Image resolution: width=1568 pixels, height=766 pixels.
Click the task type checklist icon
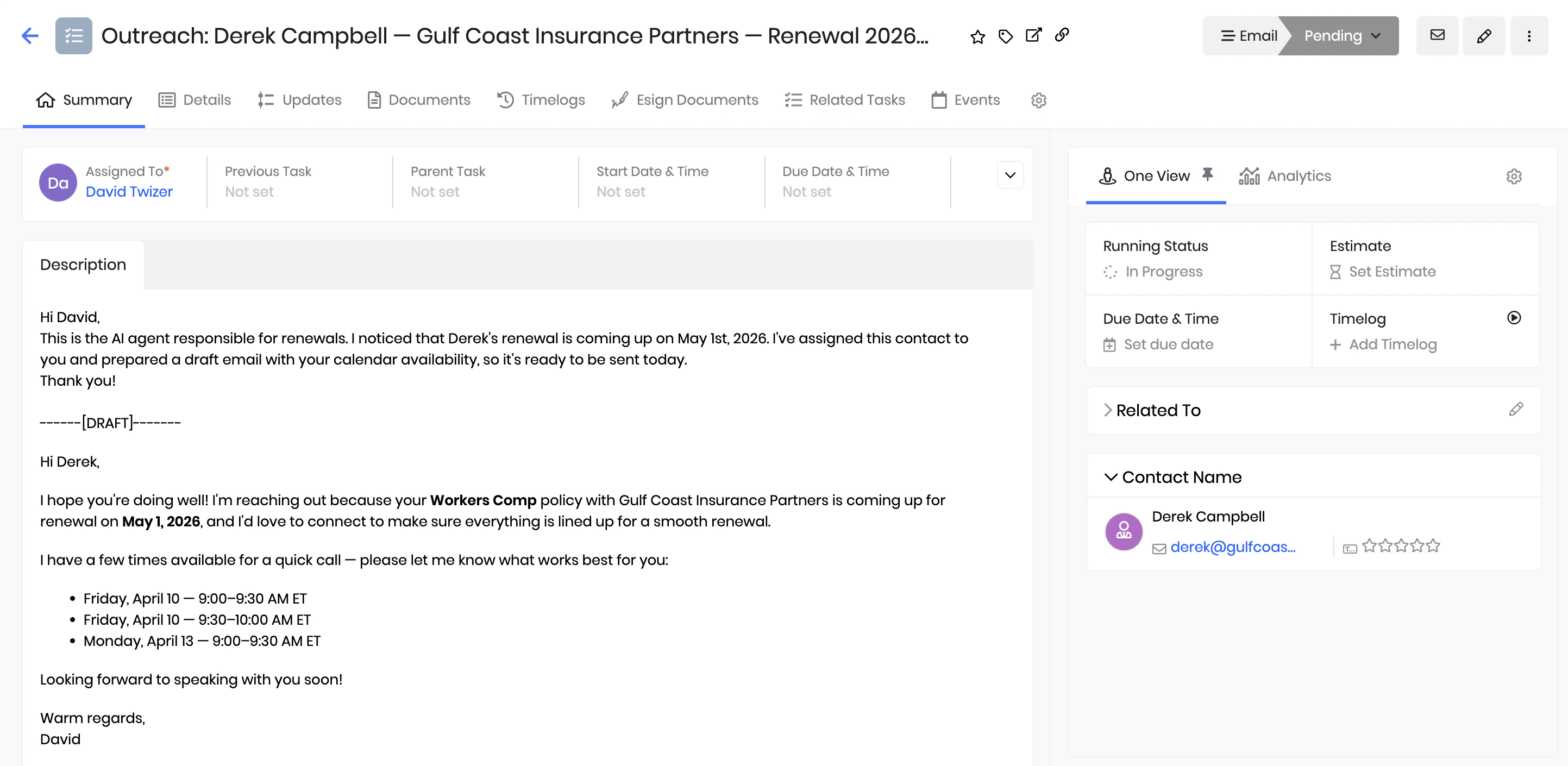pyautogui.click(x=74, y=36)
